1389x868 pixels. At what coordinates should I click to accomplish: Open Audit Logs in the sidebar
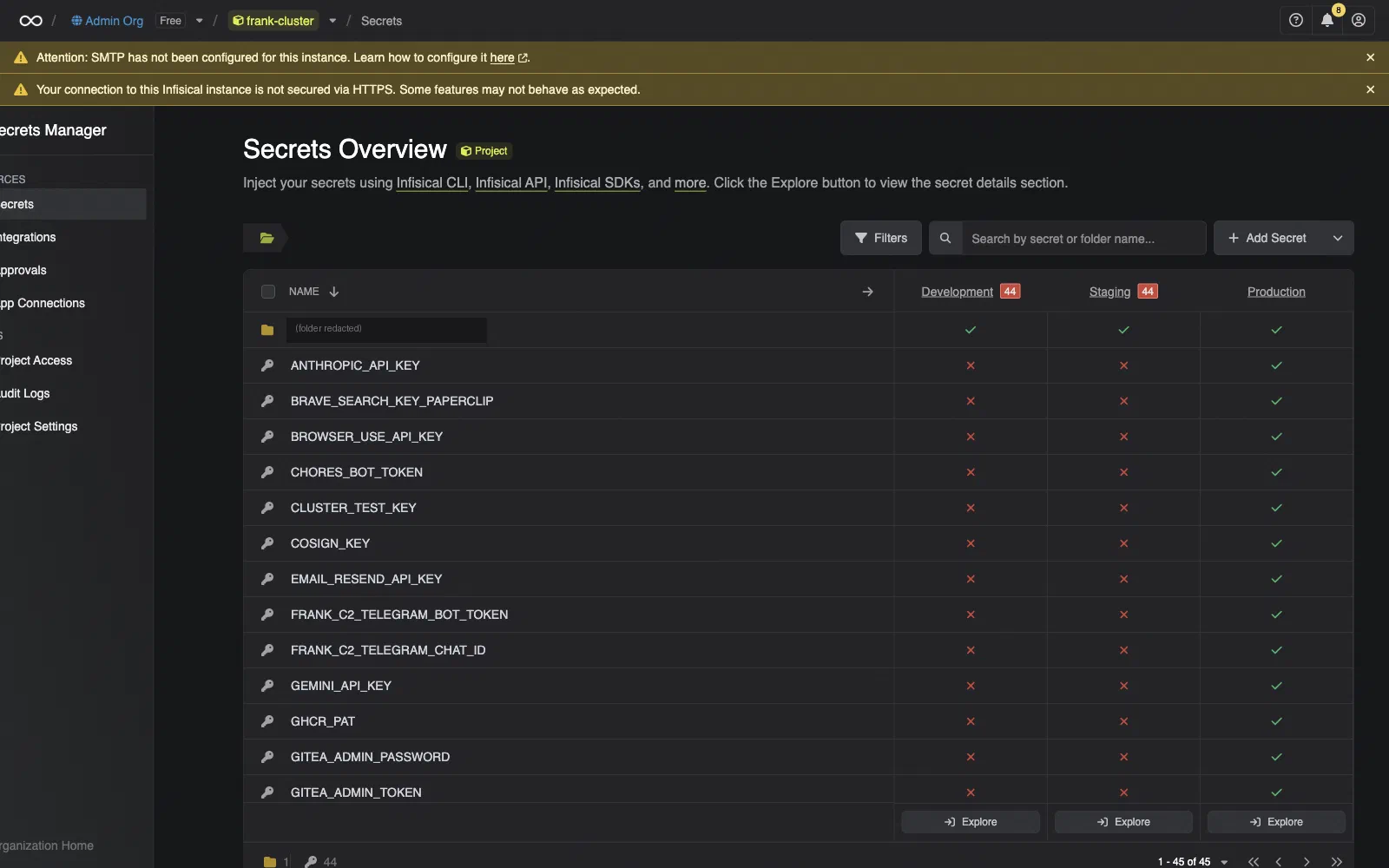tap(73, 393)
